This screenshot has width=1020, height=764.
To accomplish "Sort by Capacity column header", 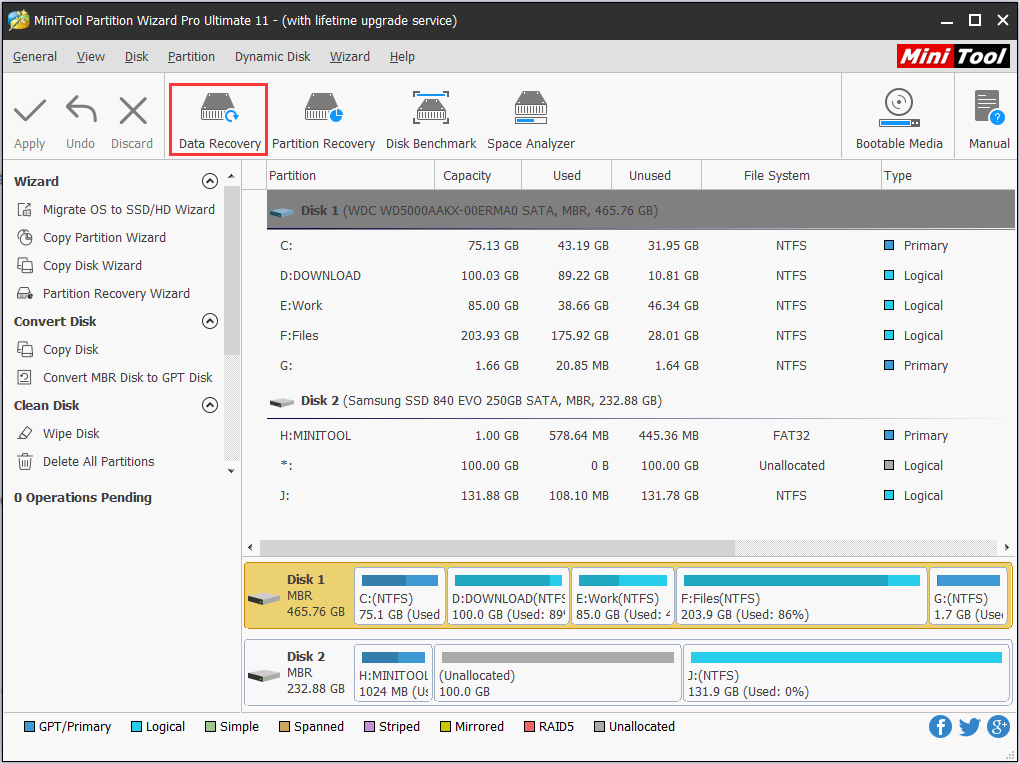I will tap(477, 176).
